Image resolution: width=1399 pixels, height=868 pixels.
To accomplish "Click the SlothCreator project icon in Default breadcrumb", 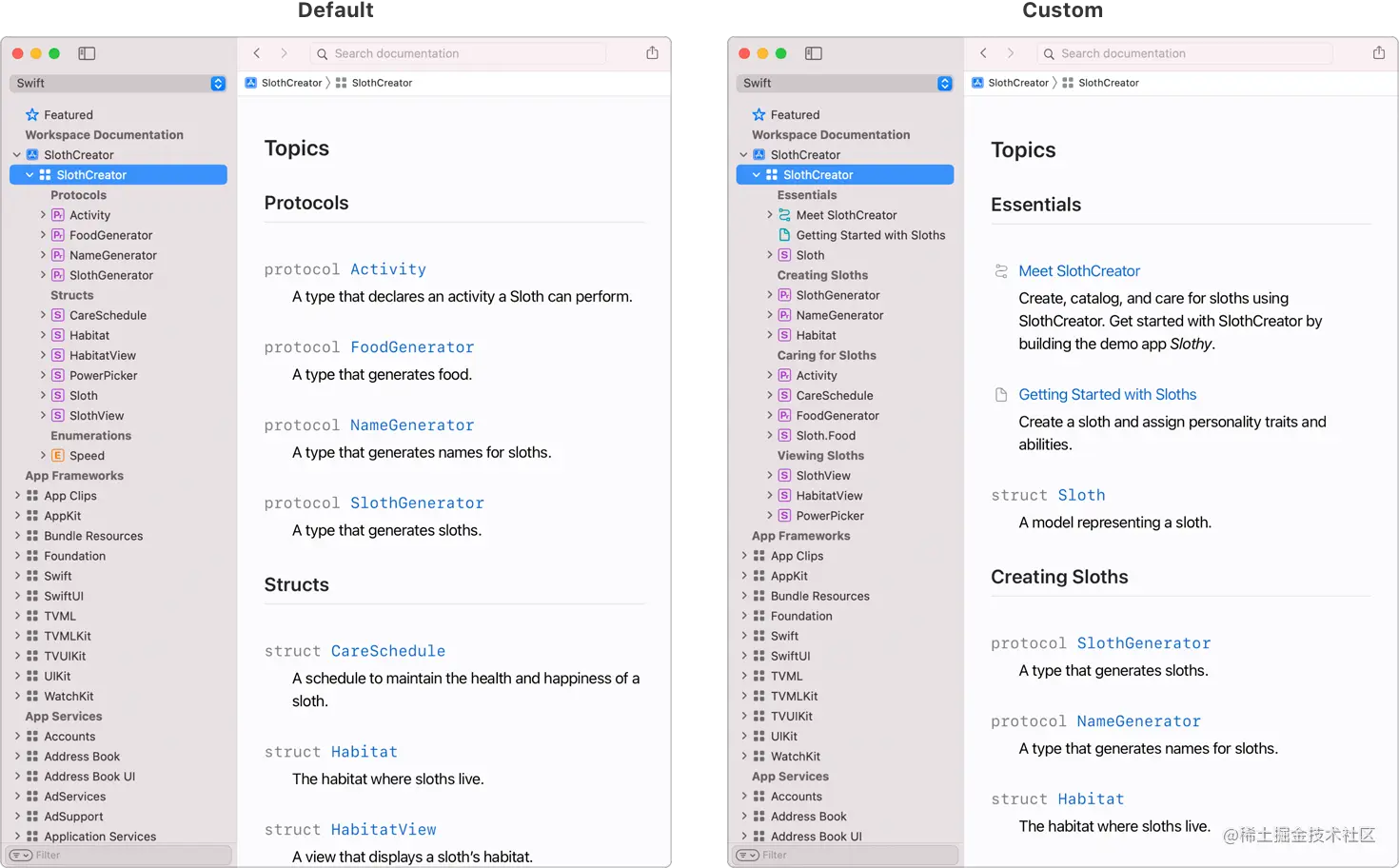I will click(x=251, y=83).
